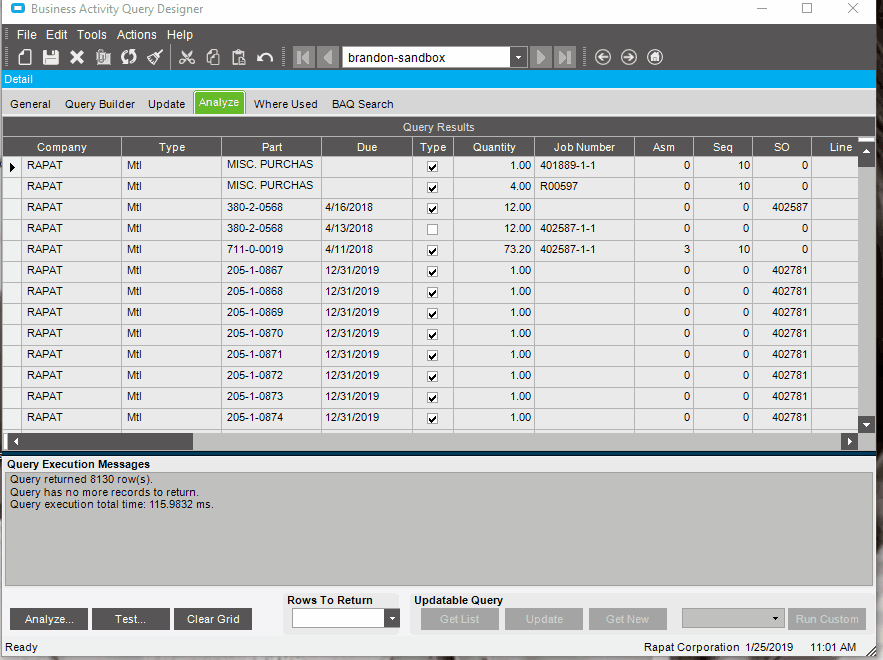Select the cell containing job R00597
The height and width of the screenshot is (660, 883).
584,188
